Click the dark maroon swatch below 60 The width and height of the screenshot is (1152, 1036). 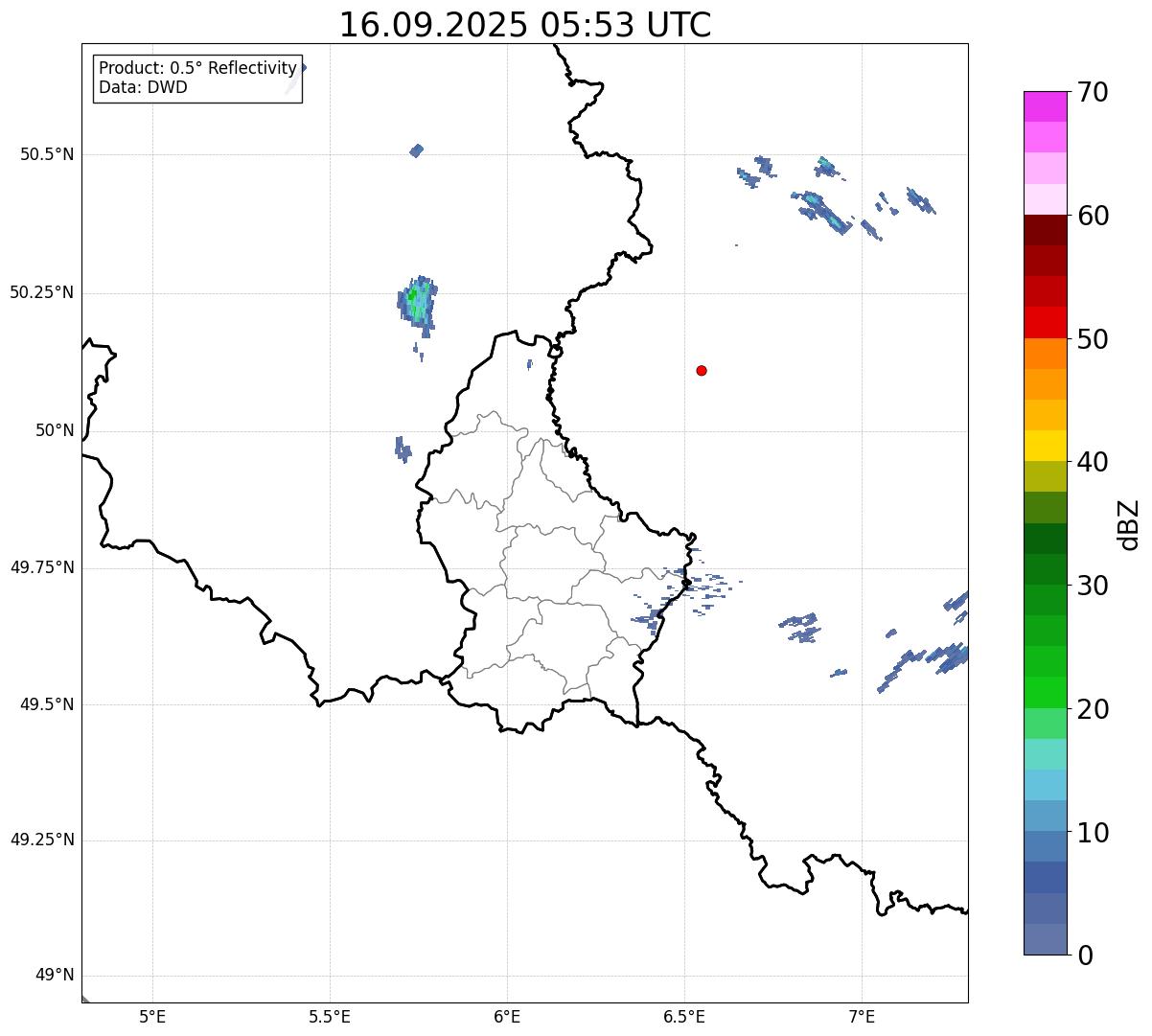click(1046, 230)
